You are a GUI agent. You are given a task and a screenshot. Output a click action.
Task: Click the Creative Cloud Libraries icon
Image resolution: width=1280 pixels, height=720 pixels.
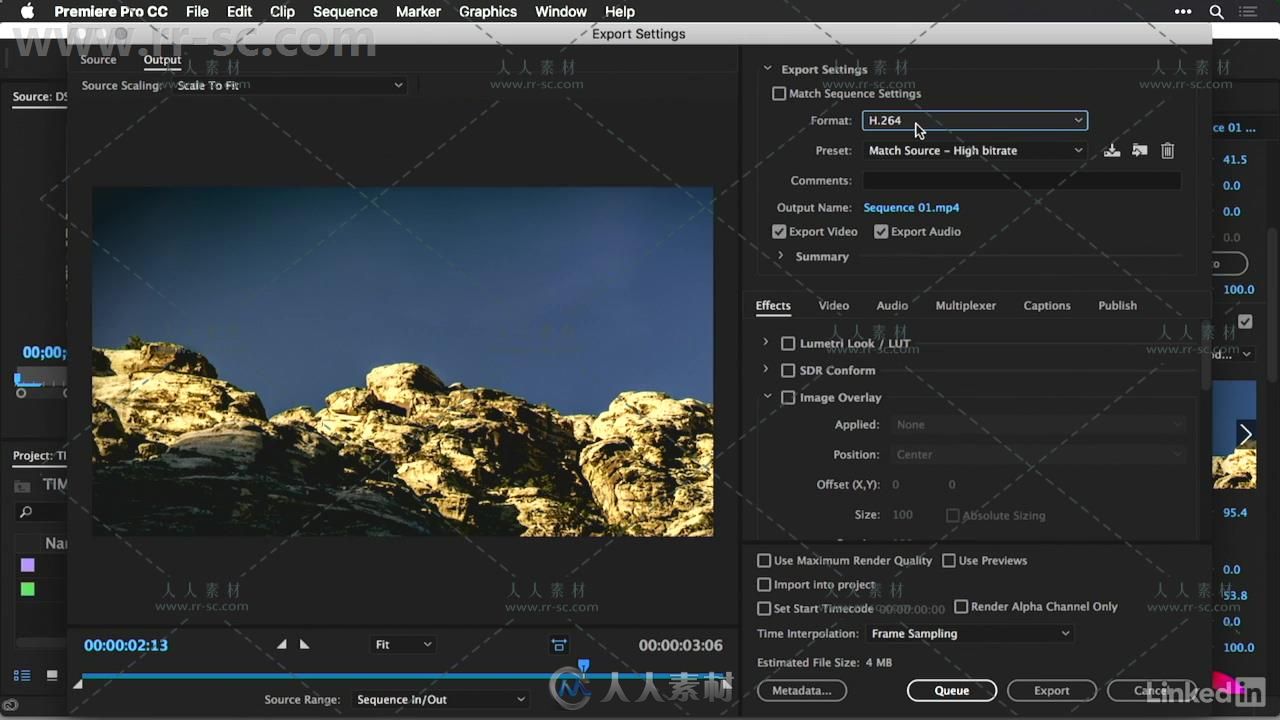coord(9,705)
